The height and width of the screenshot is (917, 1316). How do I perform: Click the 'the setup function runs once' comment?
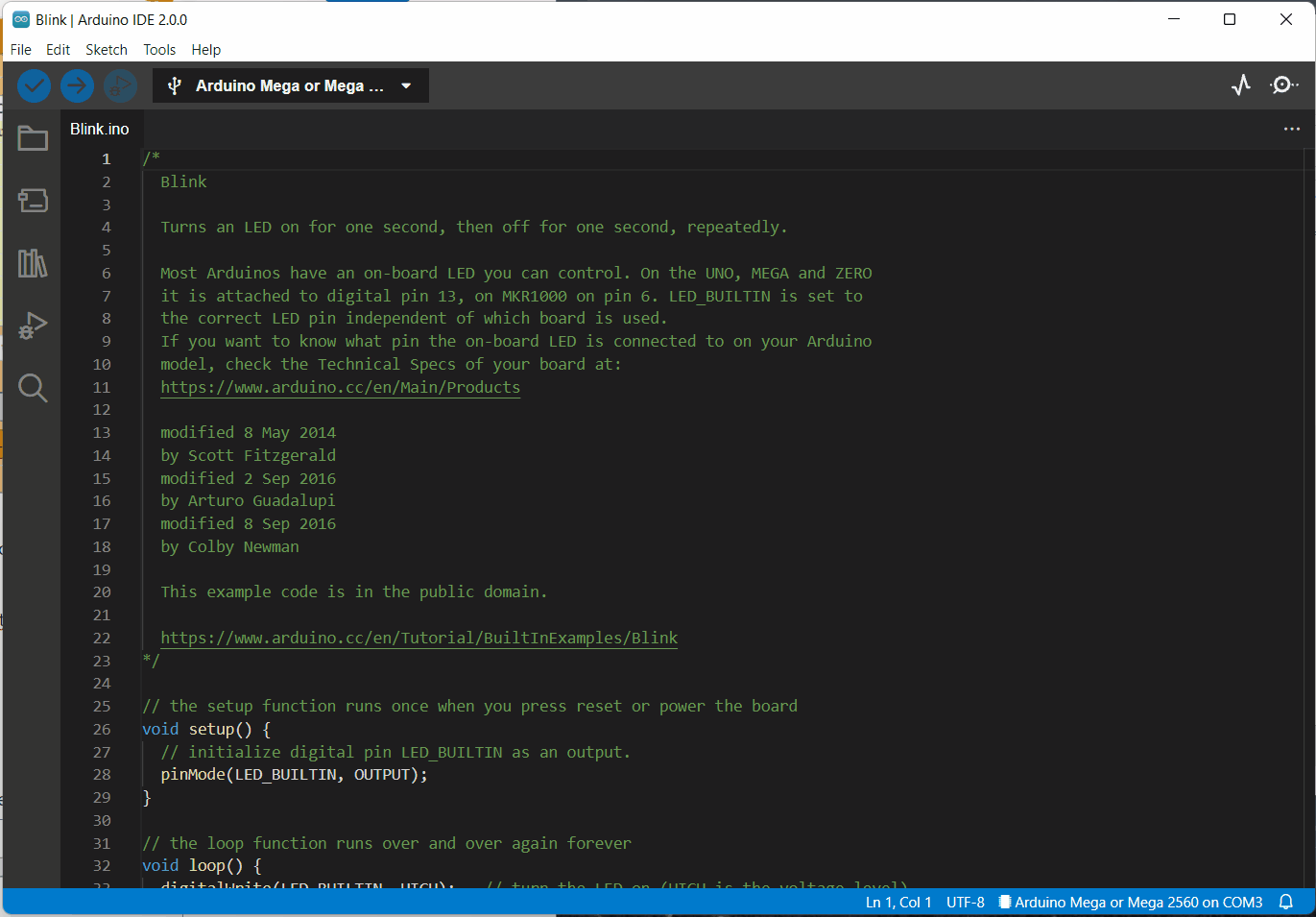coord(470,706)
